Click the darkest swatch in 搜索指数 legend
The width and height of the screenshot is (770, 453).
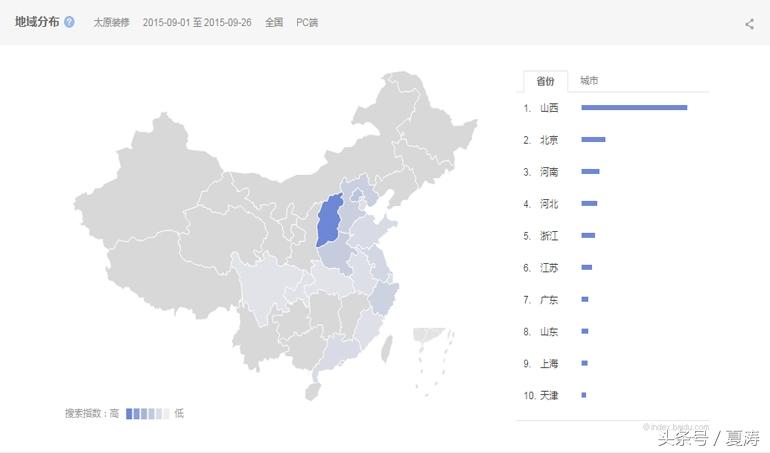click(129, 414)
